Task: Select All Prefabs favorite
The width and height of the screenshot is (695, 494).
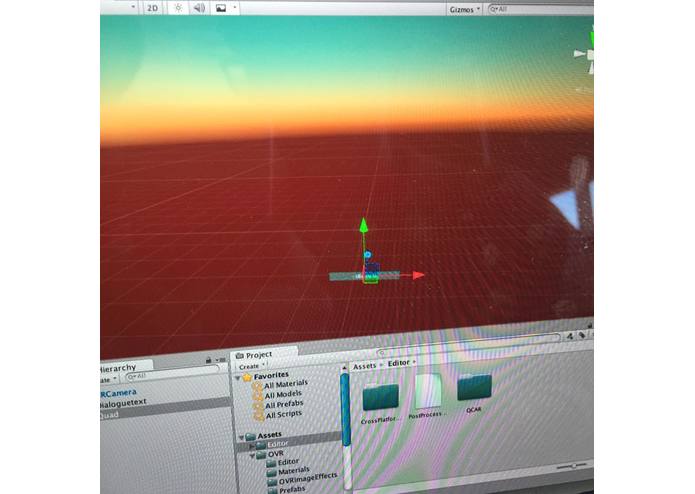Action: (x=284, y=405)
